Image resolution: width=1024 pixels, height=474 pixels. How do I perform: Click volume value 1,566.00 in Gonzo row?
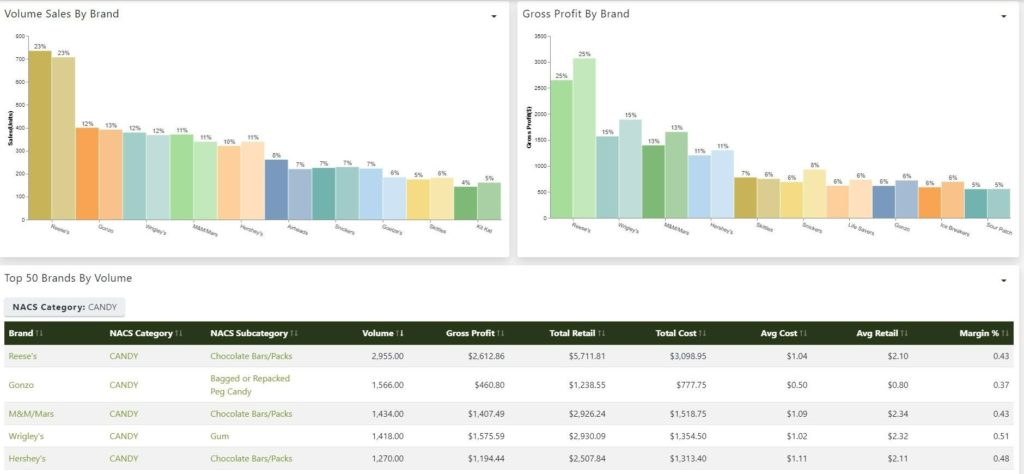tap(388, 385)
